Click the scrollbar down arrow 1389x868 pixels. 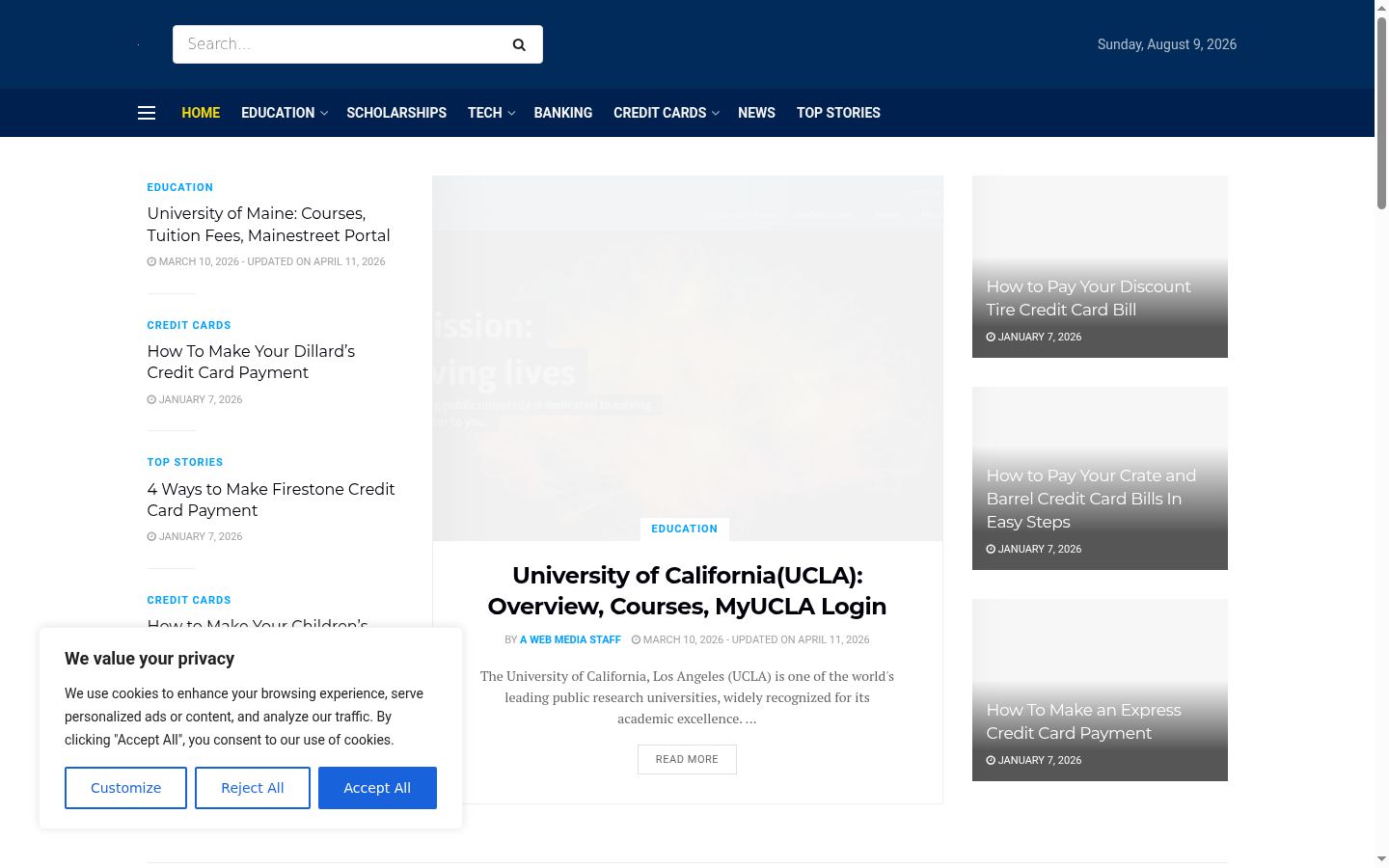(x=1381, y=859)
